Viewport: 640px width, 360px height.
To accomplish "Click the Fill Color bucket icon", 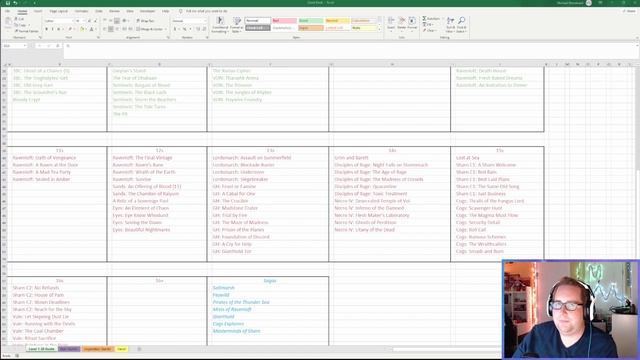I will coord(82,29).
